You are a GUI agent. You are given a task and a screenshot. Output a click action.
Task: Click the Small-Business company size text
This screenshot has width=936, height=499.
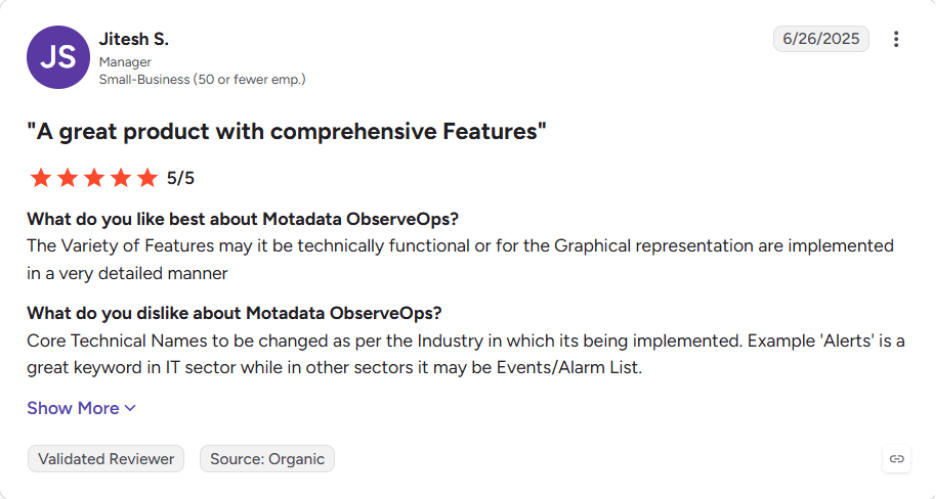[202, 79]
